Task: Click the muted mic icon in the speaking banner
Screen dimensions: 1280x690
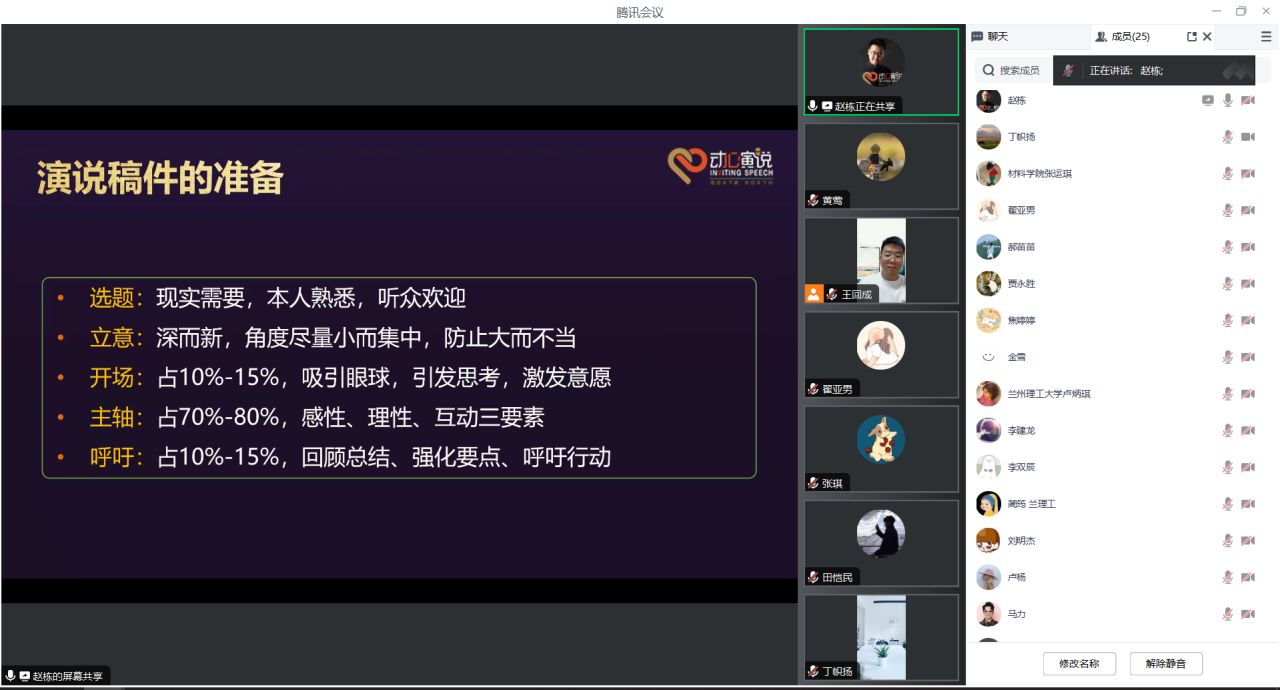Action: point(1068,70)
